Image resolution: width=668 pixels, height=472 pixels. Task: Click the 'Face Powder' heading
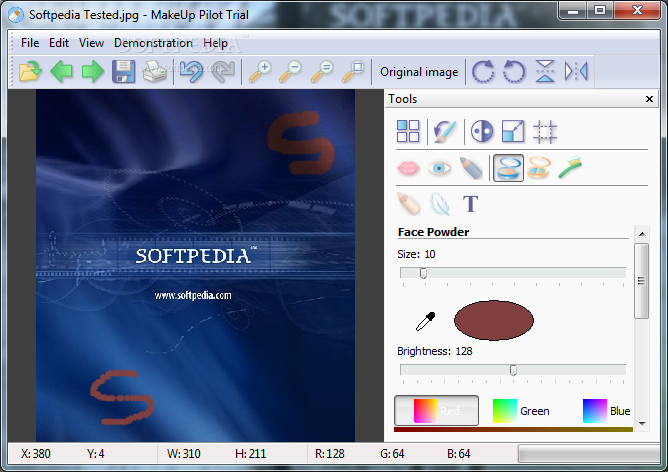(x=433, y=232)
